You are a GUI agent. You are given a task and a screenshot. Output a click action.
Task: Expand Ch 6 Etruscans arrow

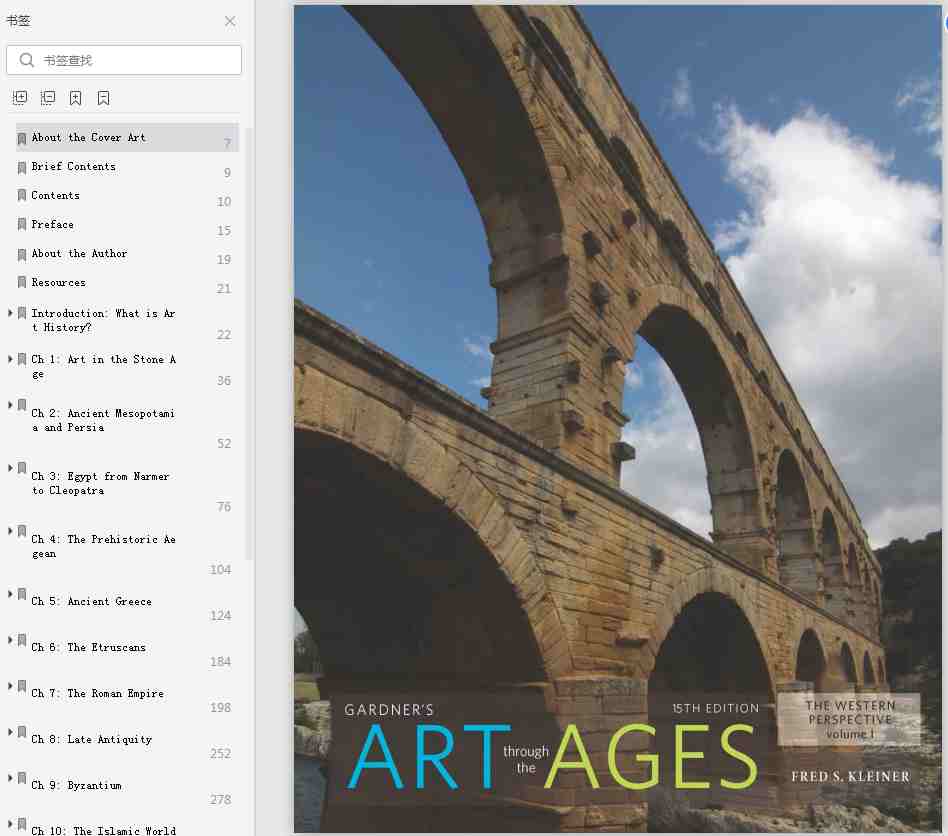tap(10, 640)
